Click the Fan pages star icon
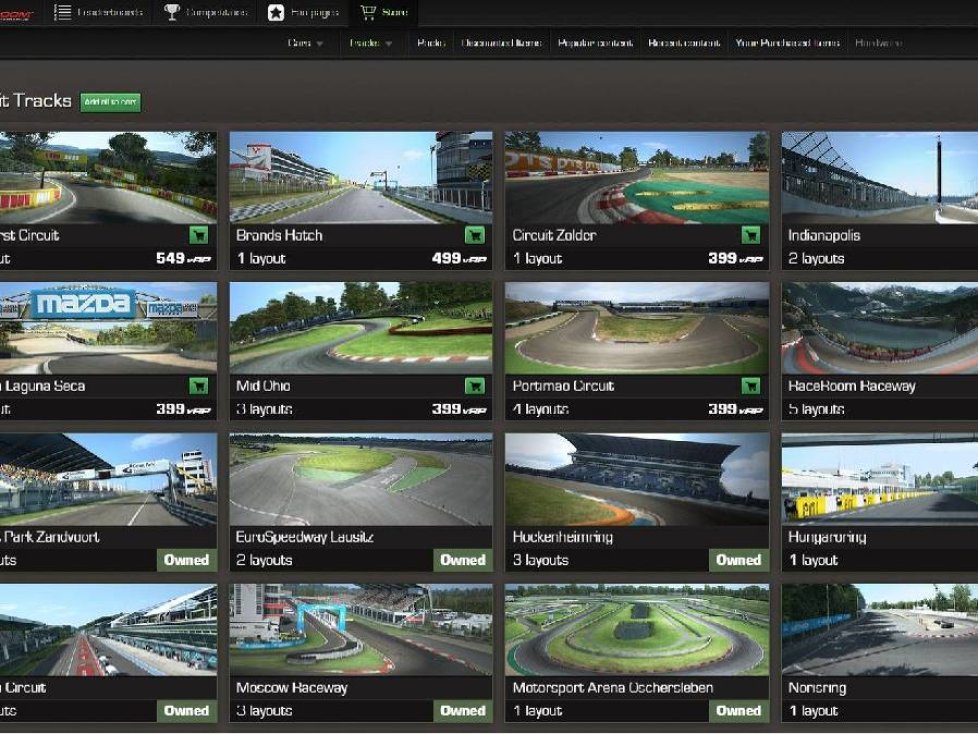This screenshot has width=978, height=734. 276,12
